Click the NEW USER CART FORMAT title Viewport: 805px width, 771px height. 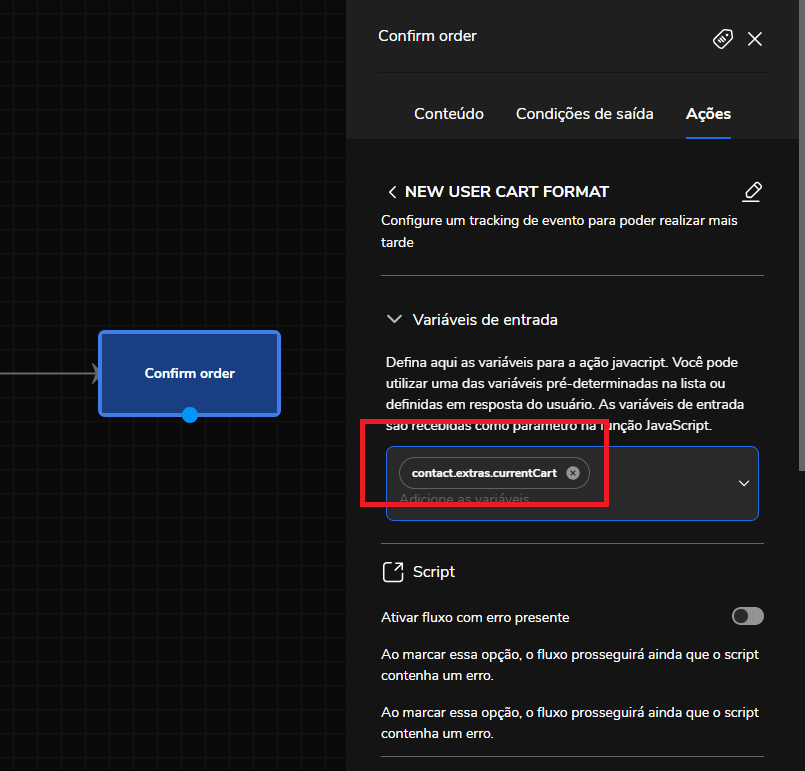click(506, 192)
